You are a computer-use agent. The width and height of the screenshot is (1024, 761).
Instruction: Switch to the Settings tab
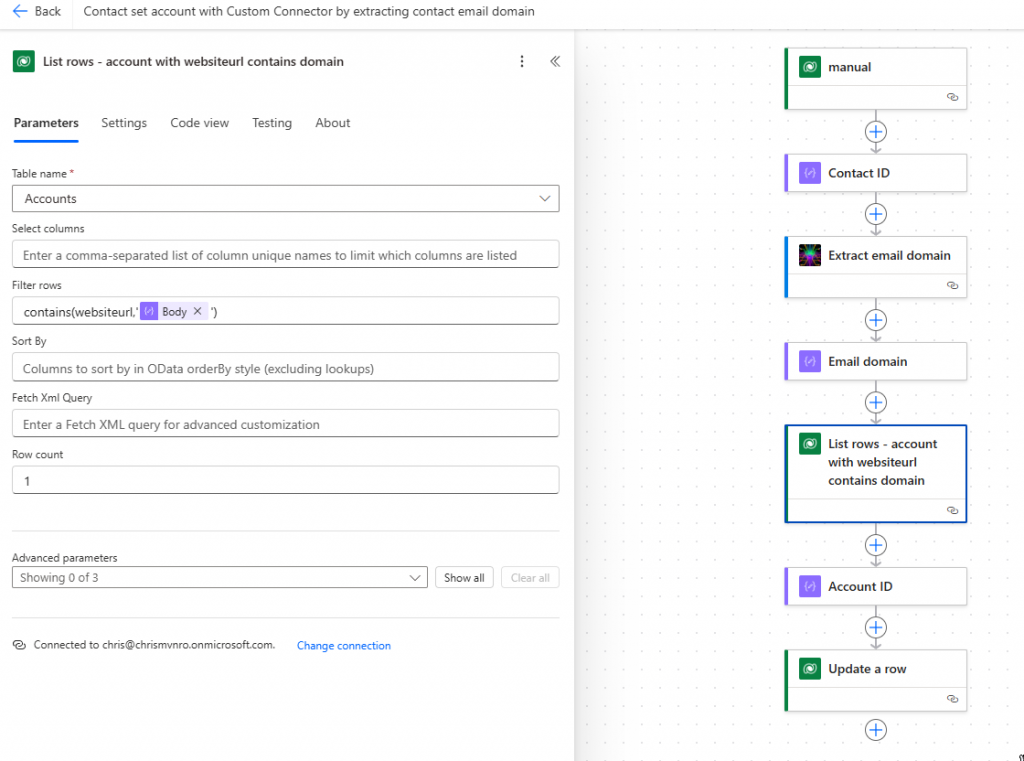(x=124, y=123)
